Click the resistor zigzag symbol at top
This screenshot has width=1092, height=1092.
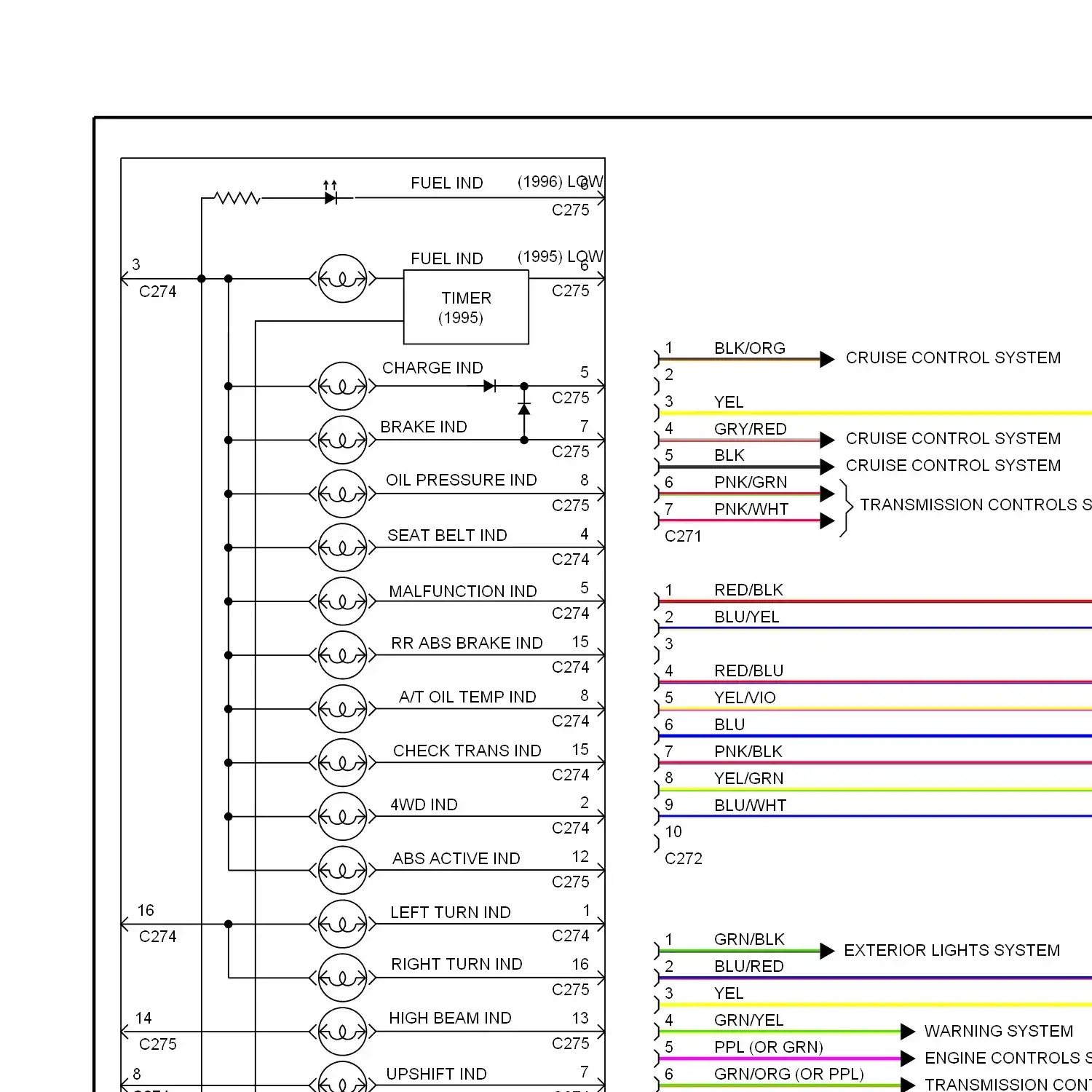pos(237,197)
